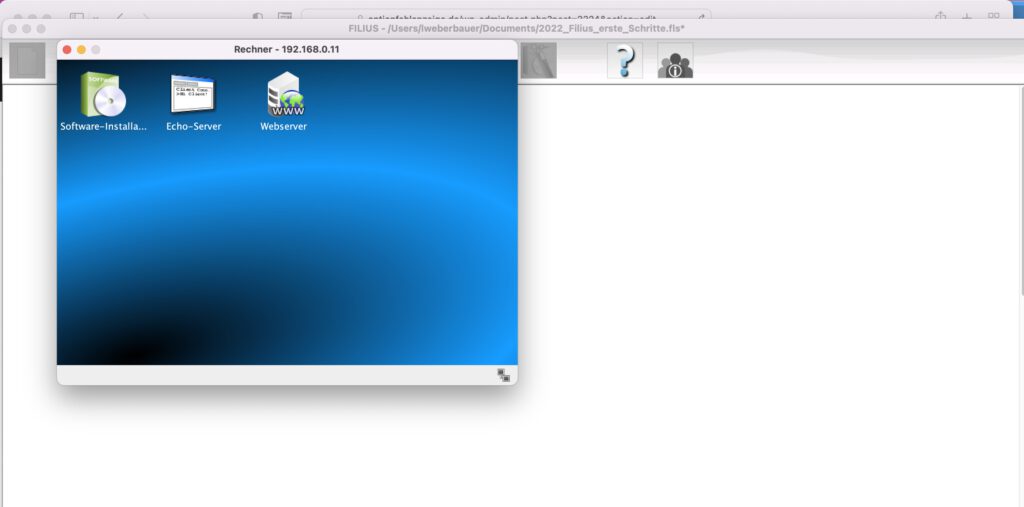Viewport: 1024px width, 507px height.
Task: Open the Filius about info icon
Action: click(675, 61)
